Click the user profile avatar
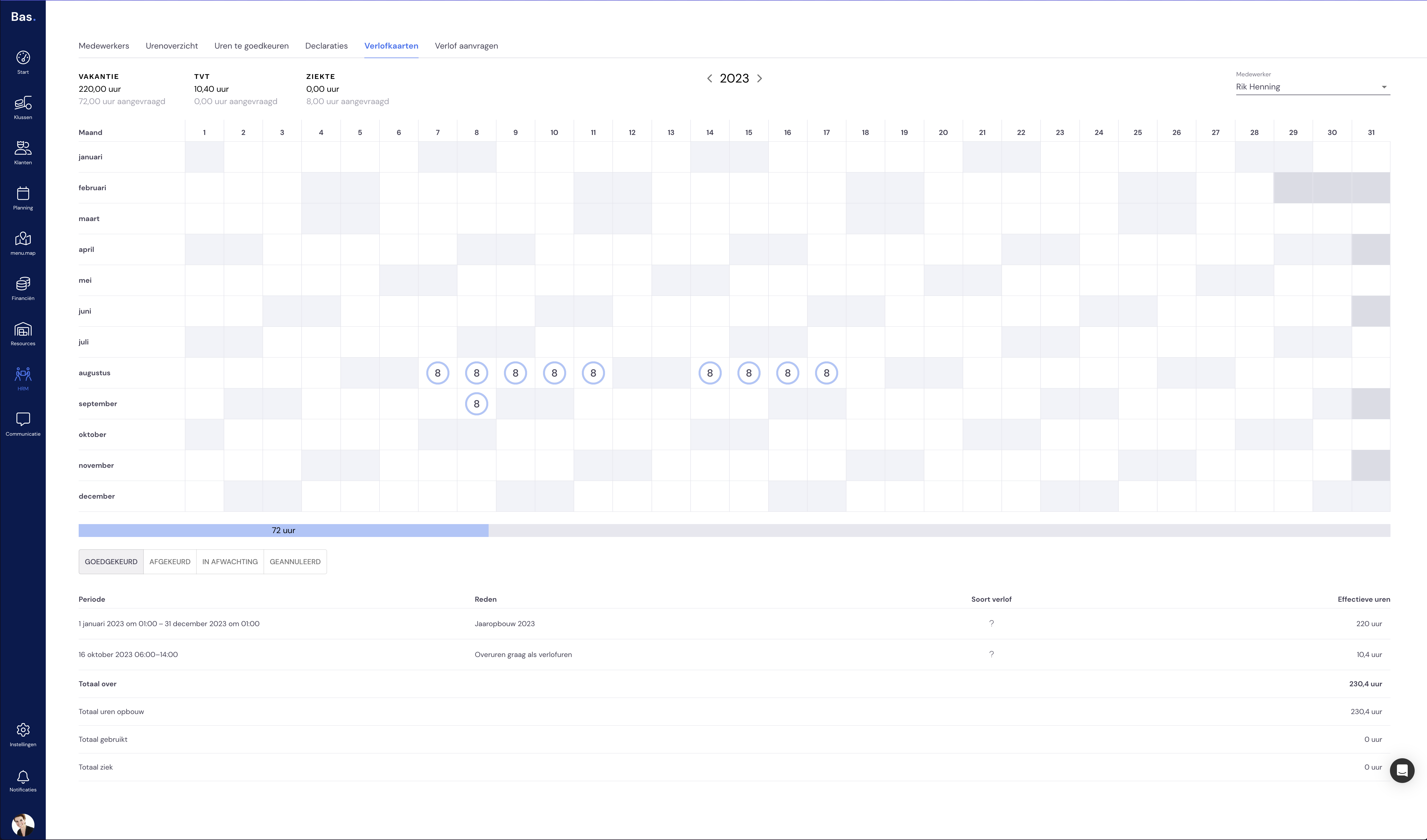 (23, 825)
